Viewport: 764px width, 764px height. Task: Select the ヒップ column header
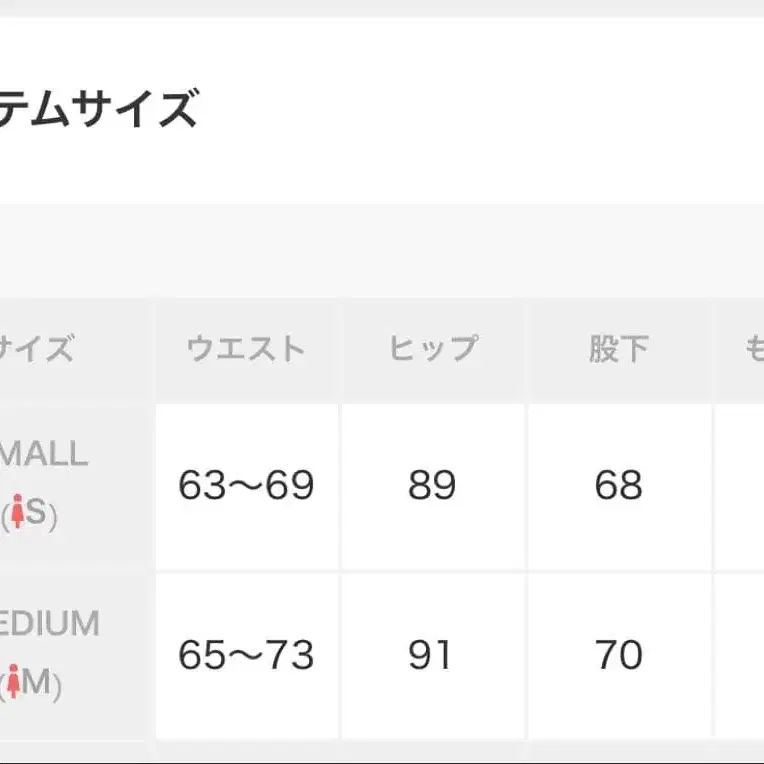coord(432,349)
